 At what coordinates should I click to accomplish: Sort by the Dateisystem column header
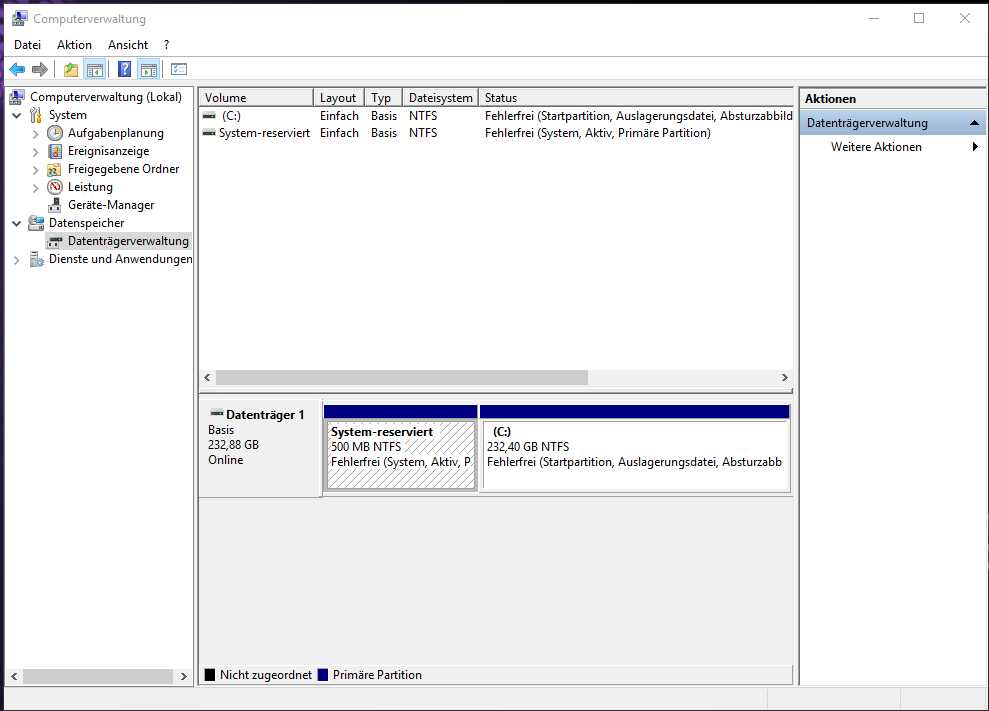(440, 98)
